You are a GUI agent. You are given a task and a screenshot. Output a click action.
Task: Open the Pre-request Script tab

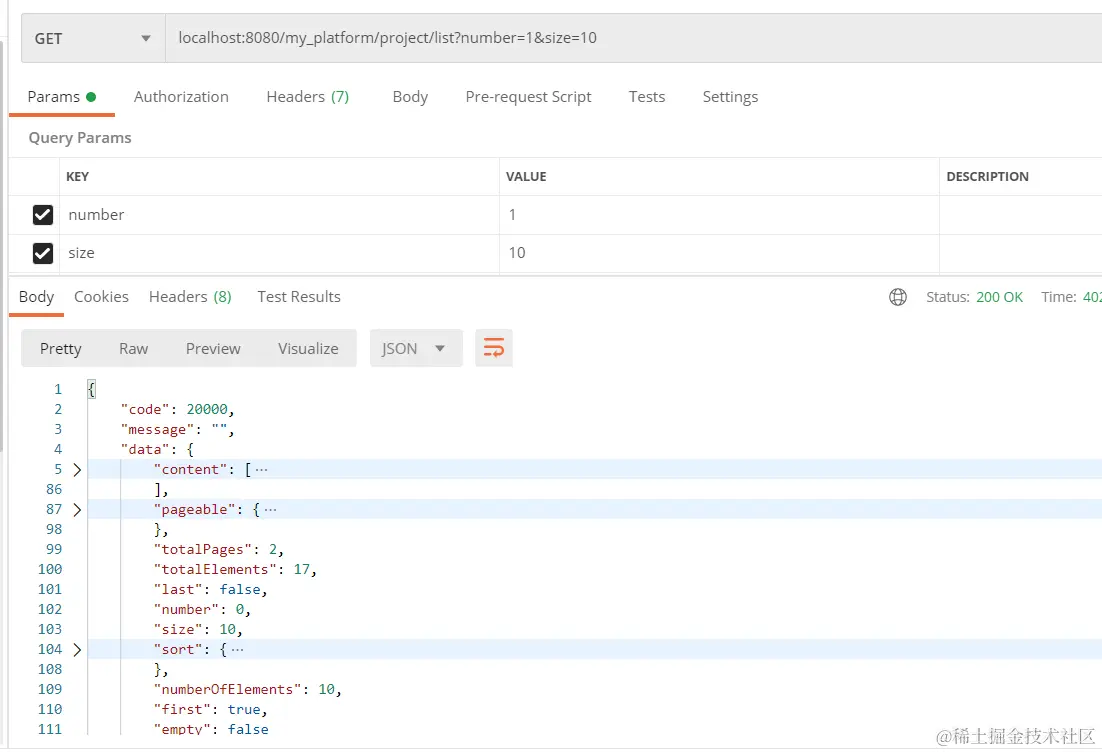coord(529,97)
